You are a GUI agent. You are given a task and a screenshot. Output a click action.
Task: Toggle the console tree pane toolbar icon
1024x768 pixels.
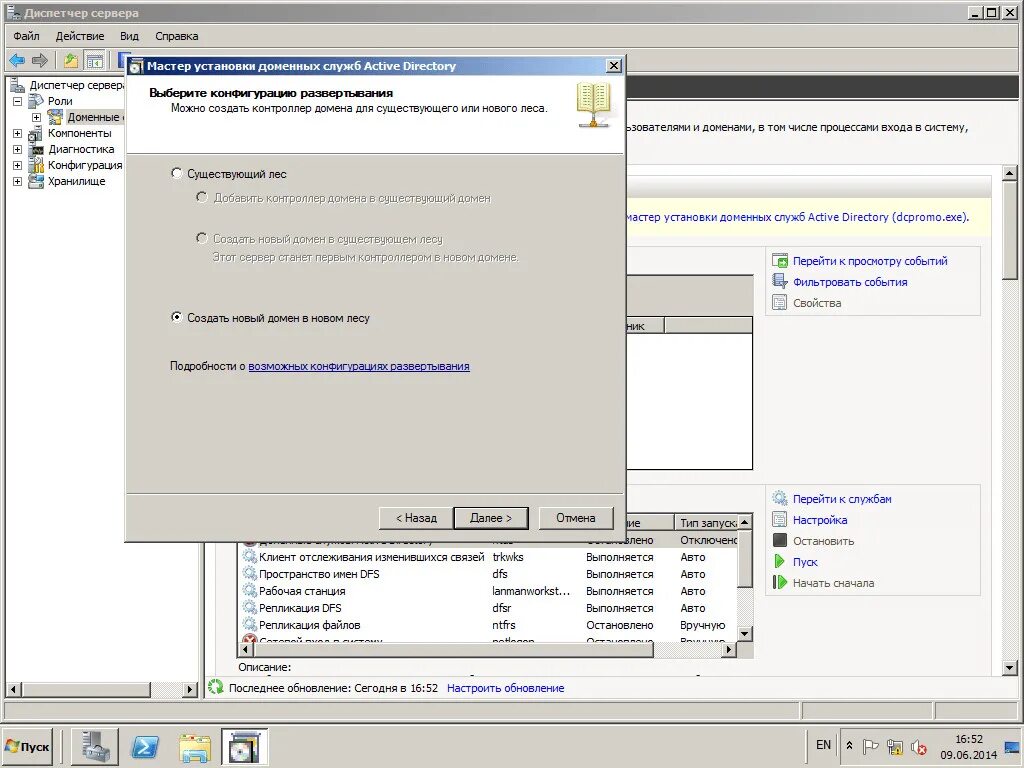pyautogui.click(x=95, y=61)
